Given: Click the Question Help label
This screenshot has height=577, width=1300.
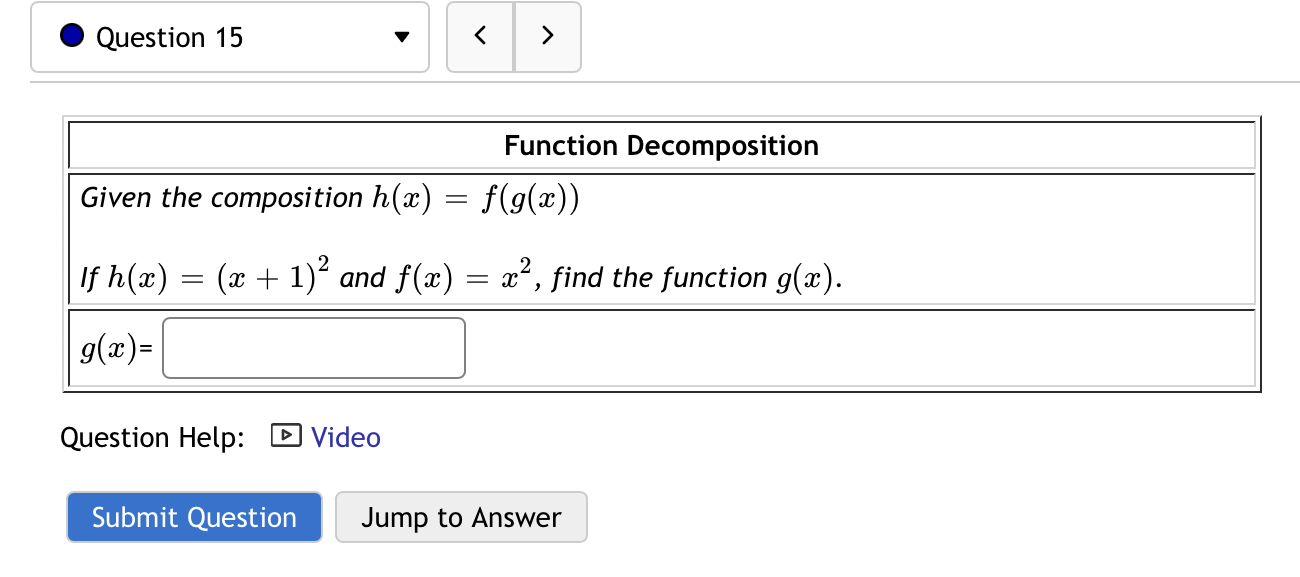Looking at the screenshot, I should tap(152, 437).
